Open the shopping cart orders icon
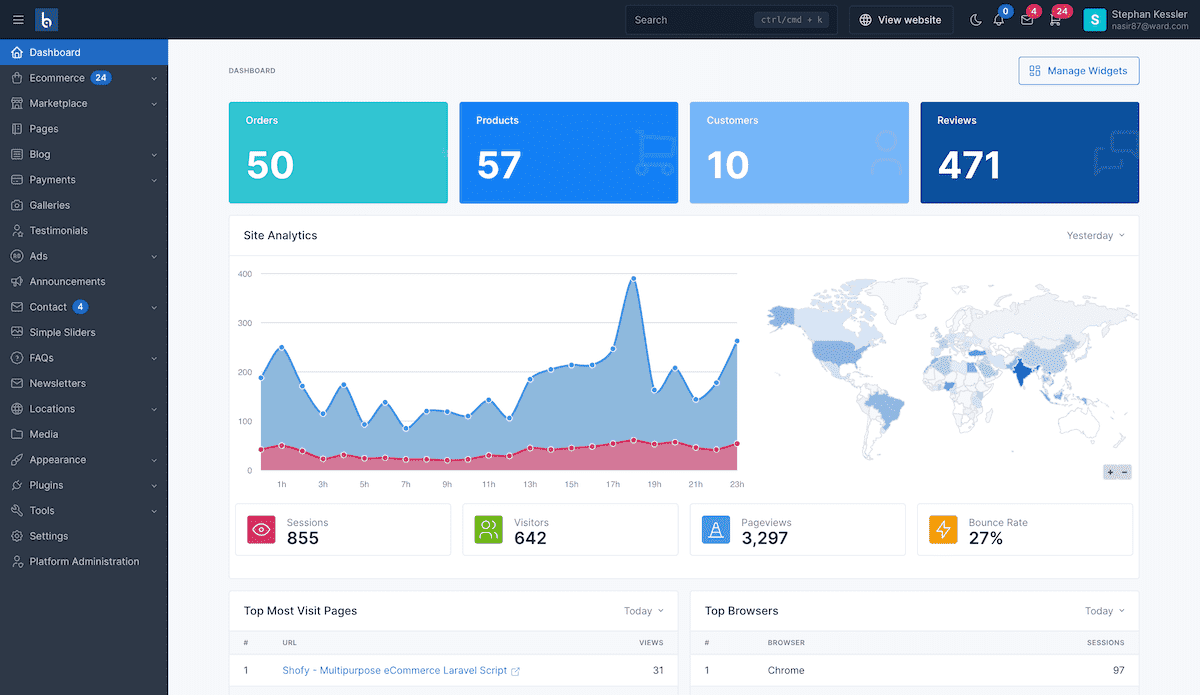Screen dimensions: 1200x695 click(x=1055, y=20)
